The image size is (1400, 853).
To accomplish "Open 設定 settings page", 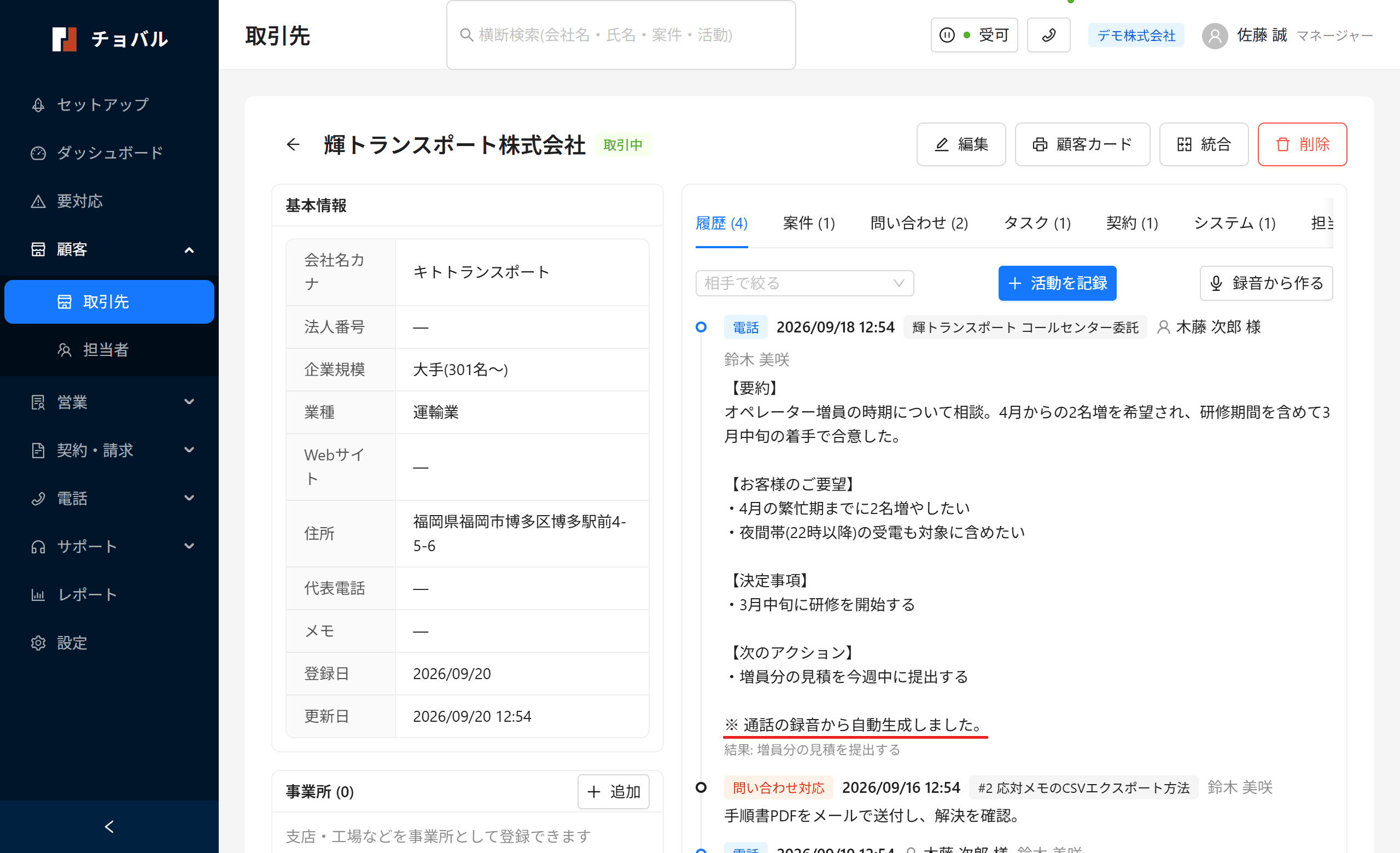I will click(109, 643).
